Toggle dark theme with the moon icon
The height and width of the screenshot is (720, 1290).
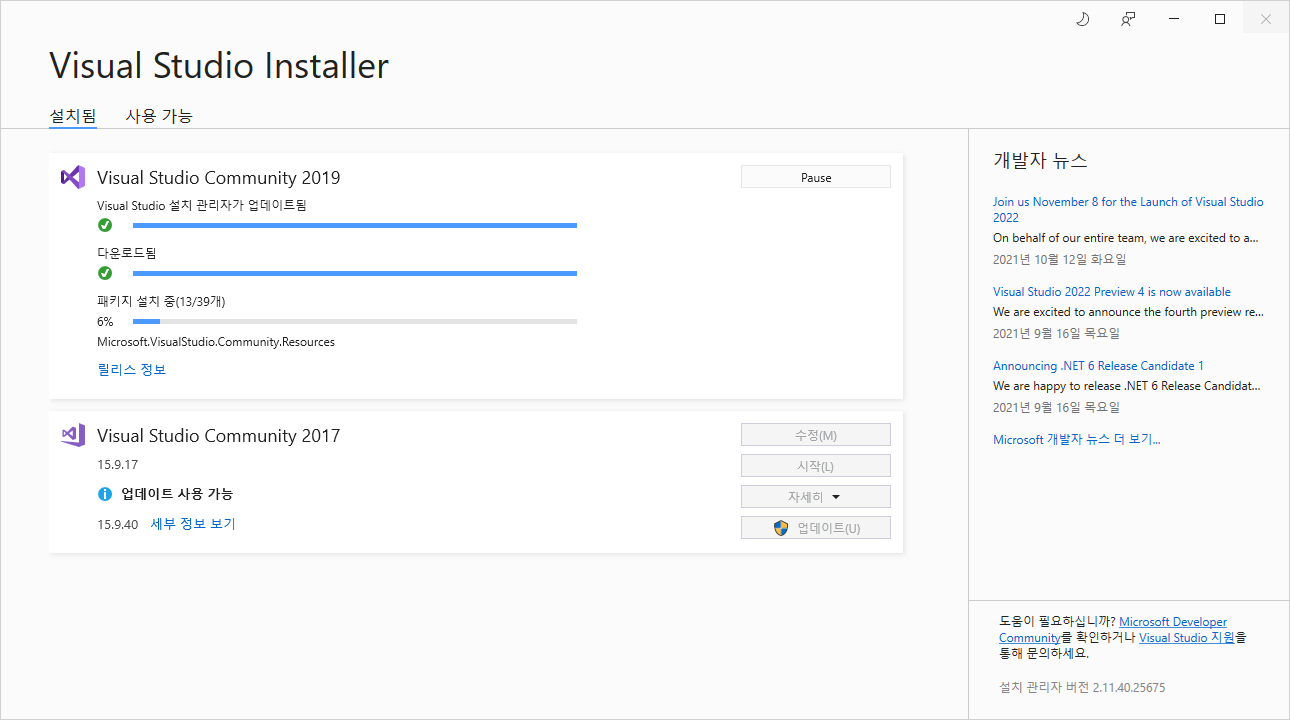pos(1082,19)
